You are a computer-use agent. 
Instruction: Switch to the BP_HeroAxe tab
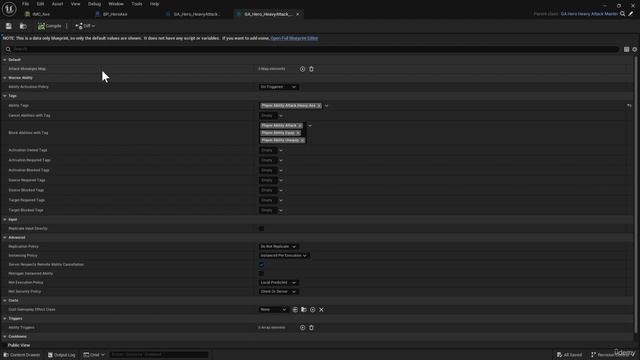point(115,14)
